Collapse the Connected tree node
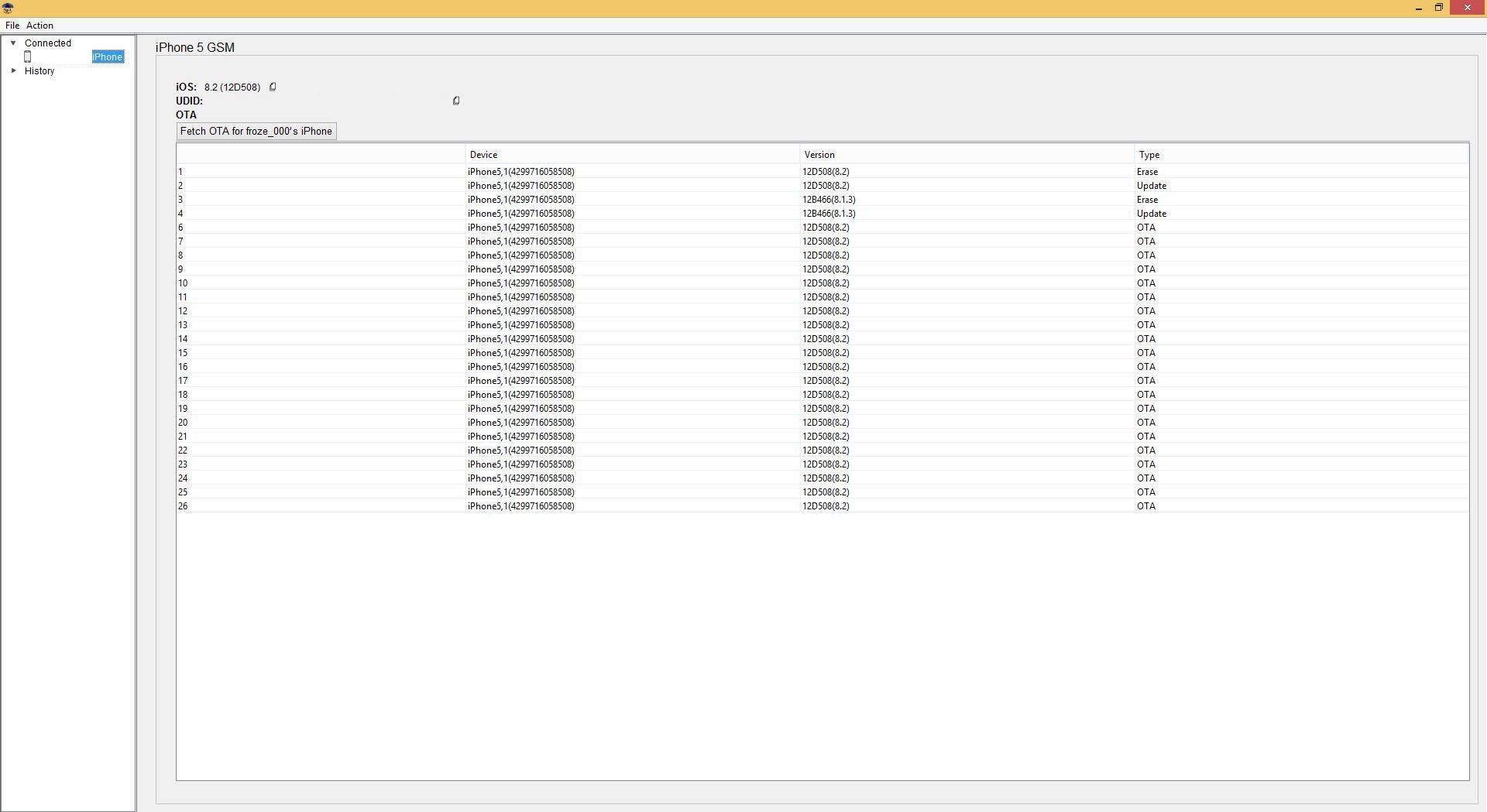Screen dimensions: 1487x812 [13, 43]
